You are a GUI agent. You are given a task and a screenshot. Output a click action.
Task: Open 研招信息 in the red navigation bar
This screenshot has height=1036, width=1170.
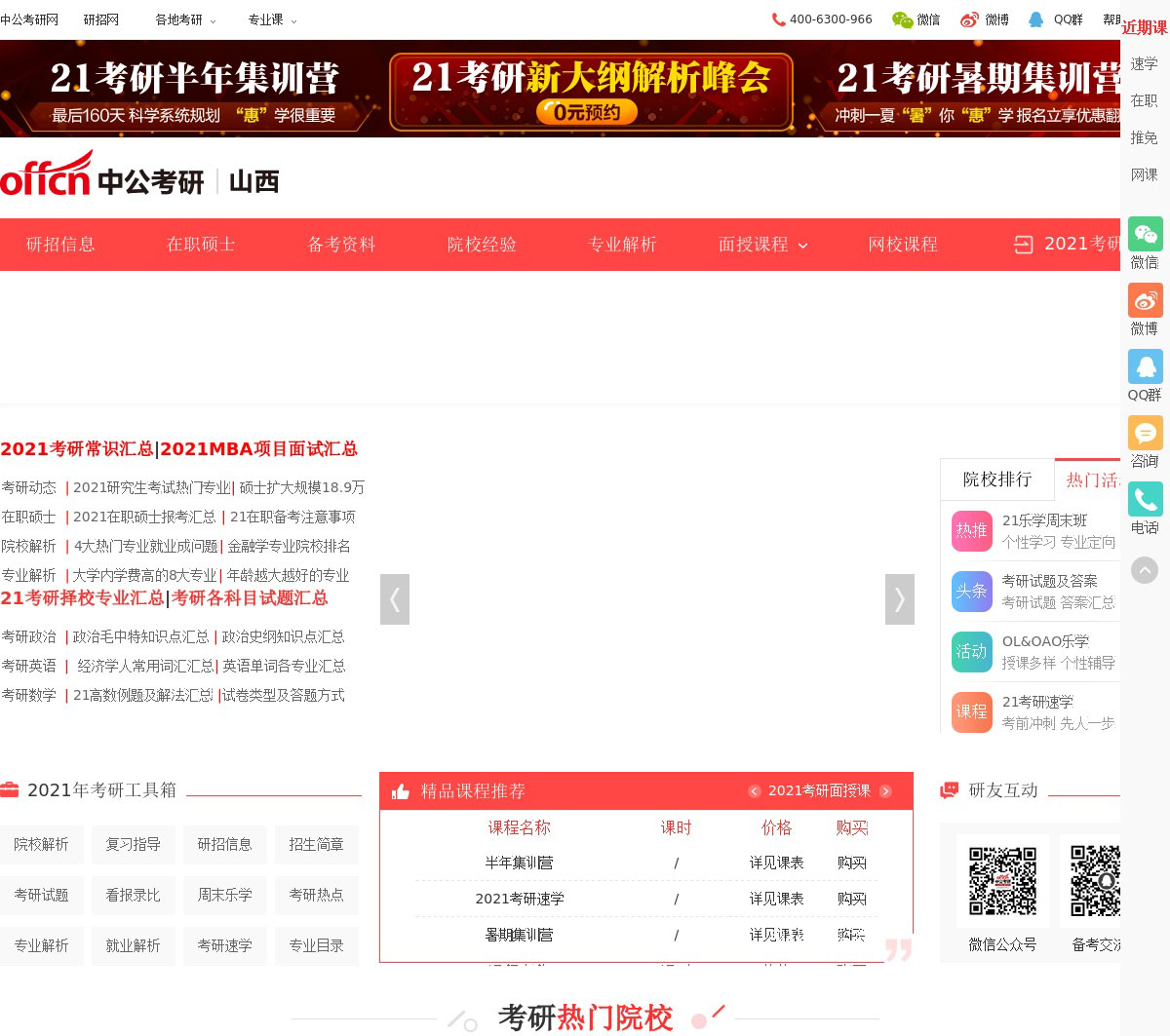click(60, 245)
